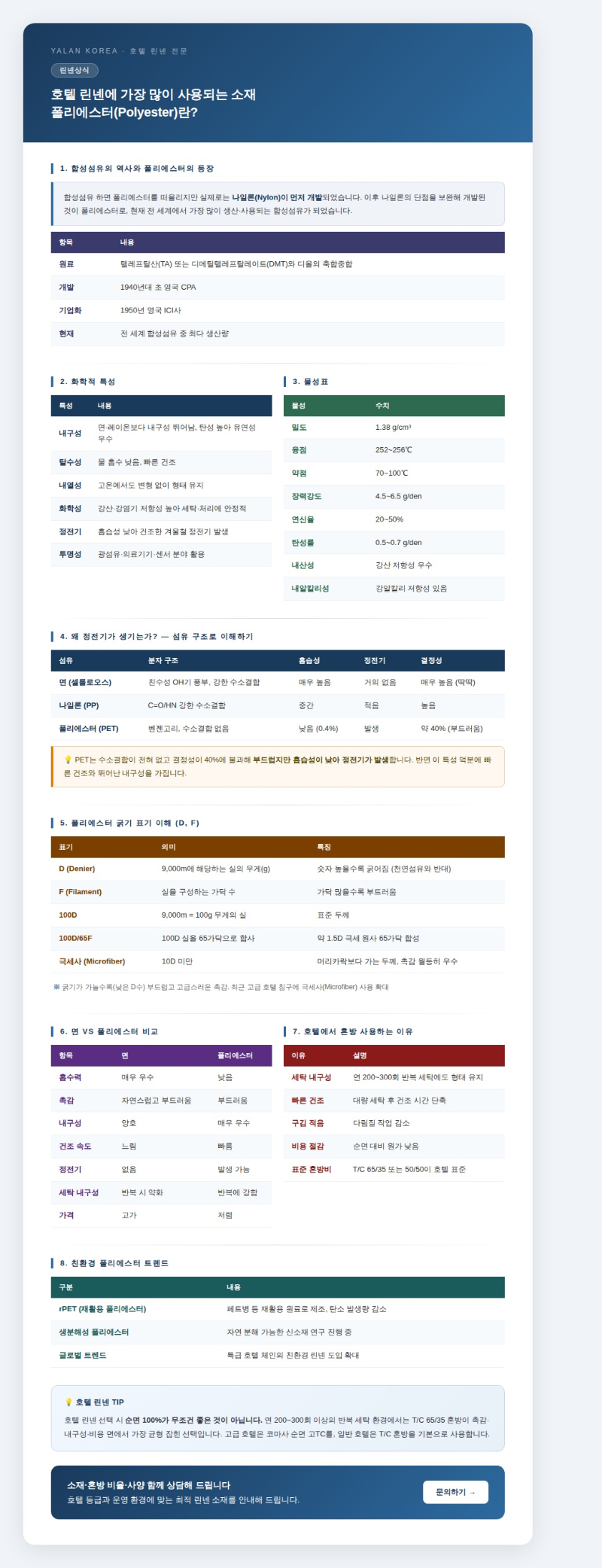Click the 문의하기 button
The width and height of the screenshot is (602, 1568).
click(455, 1491)
